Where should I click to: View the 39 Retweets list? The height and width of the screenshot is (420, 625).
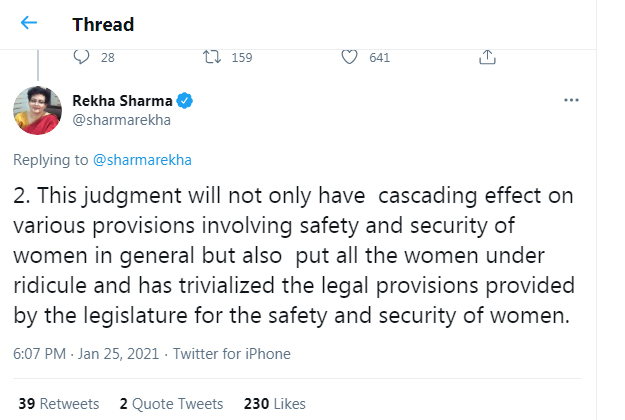[59, 403]
